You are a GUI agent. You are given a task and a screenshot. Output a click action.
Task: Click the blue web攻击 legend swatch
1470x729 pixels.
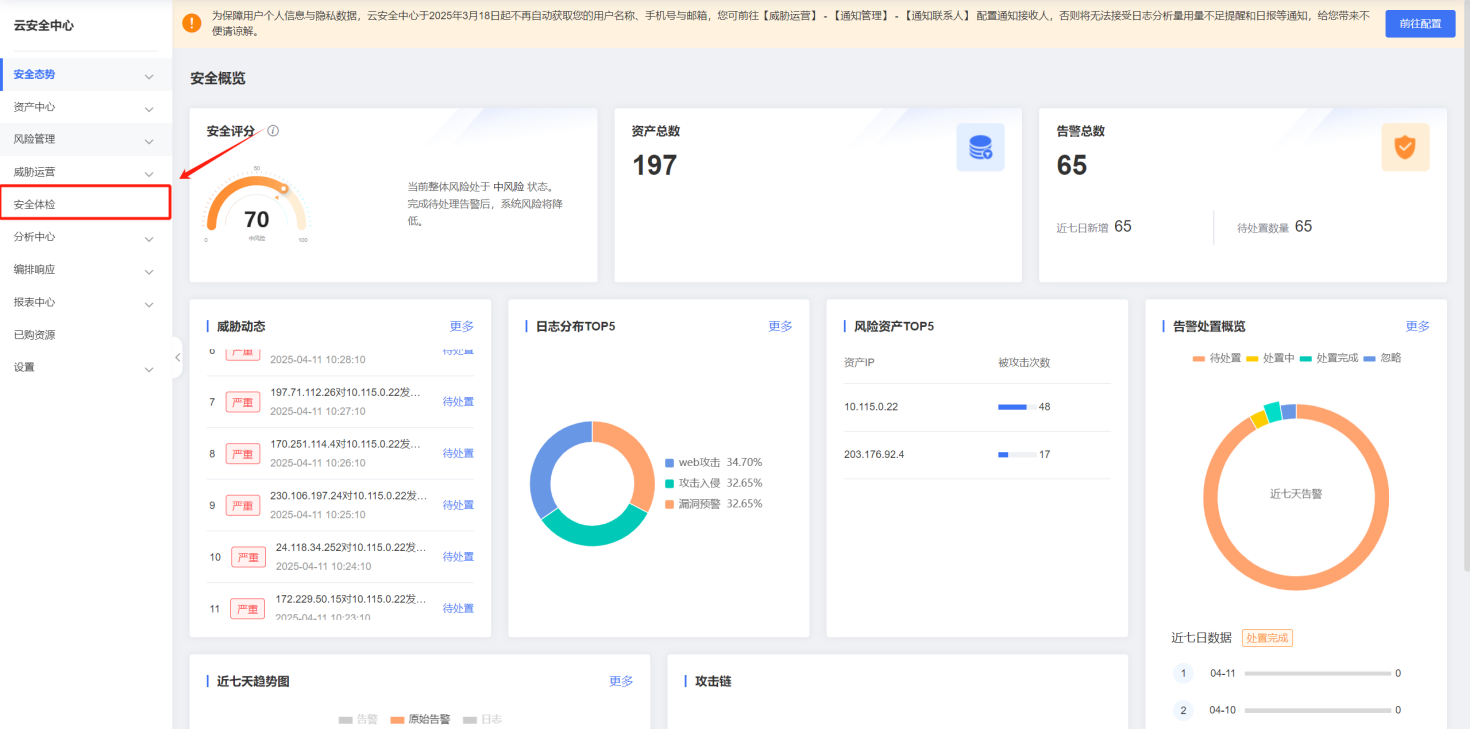[x=670, y=463]
